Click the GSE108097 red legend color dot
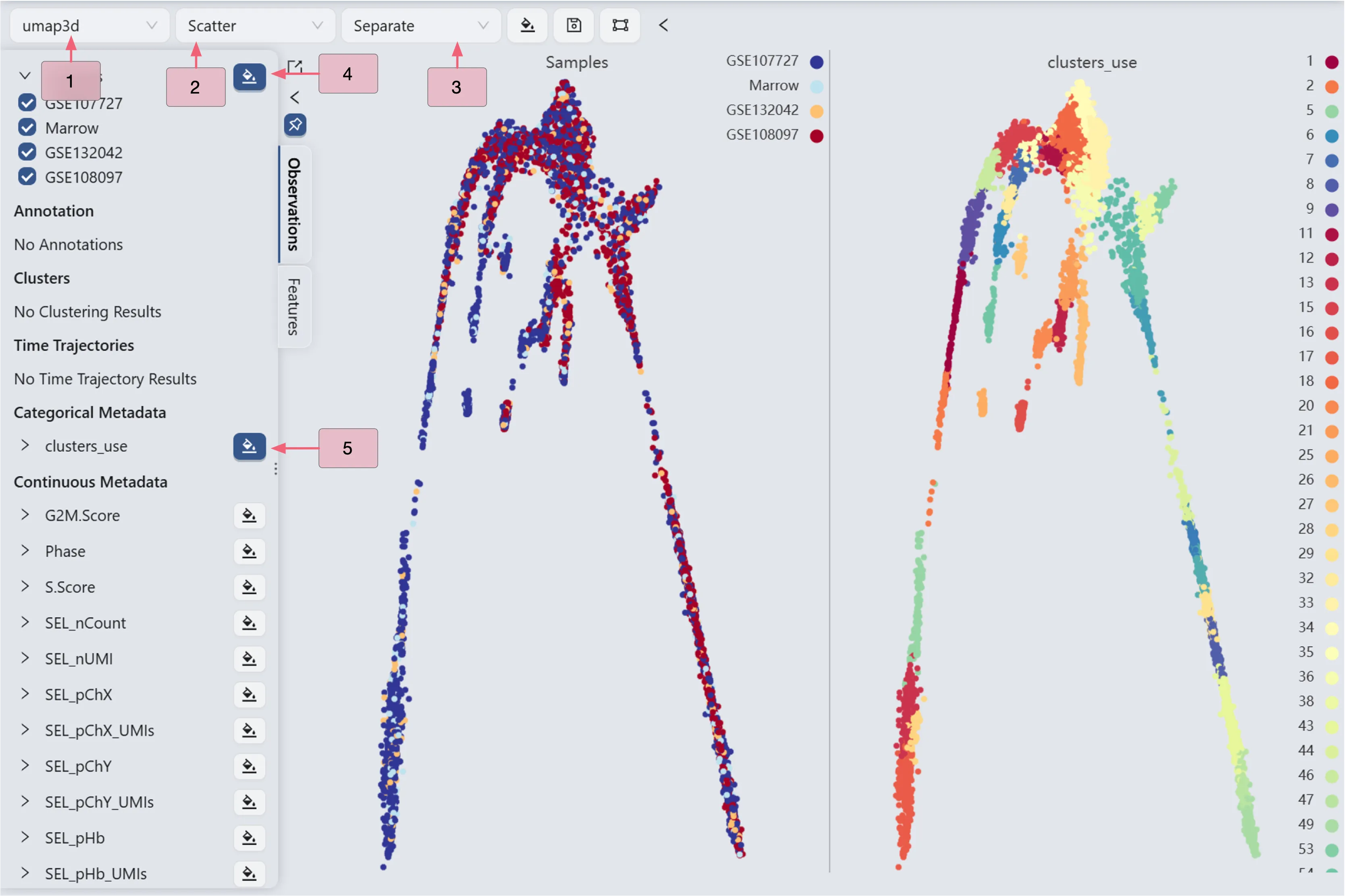The height and width of the screenshot is (896, 1345). pyautogui.click(x=816, y=135)
